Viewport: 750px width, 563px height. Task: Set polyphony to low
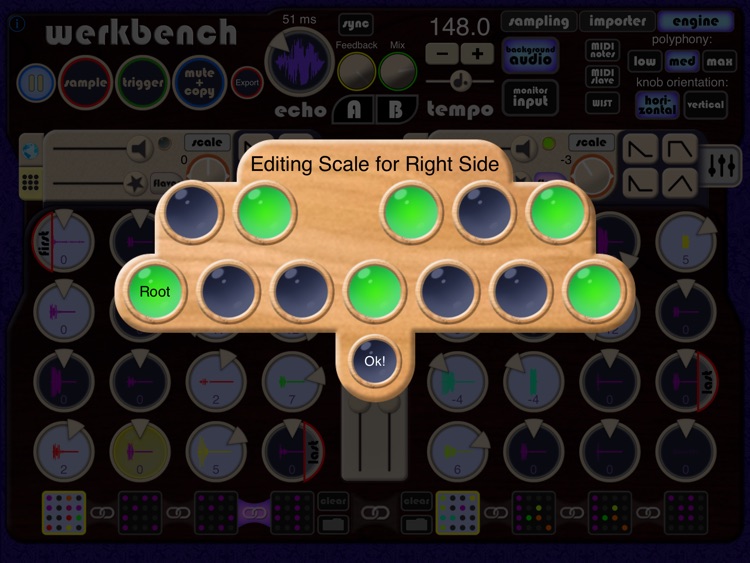click(x=645, y=61)
